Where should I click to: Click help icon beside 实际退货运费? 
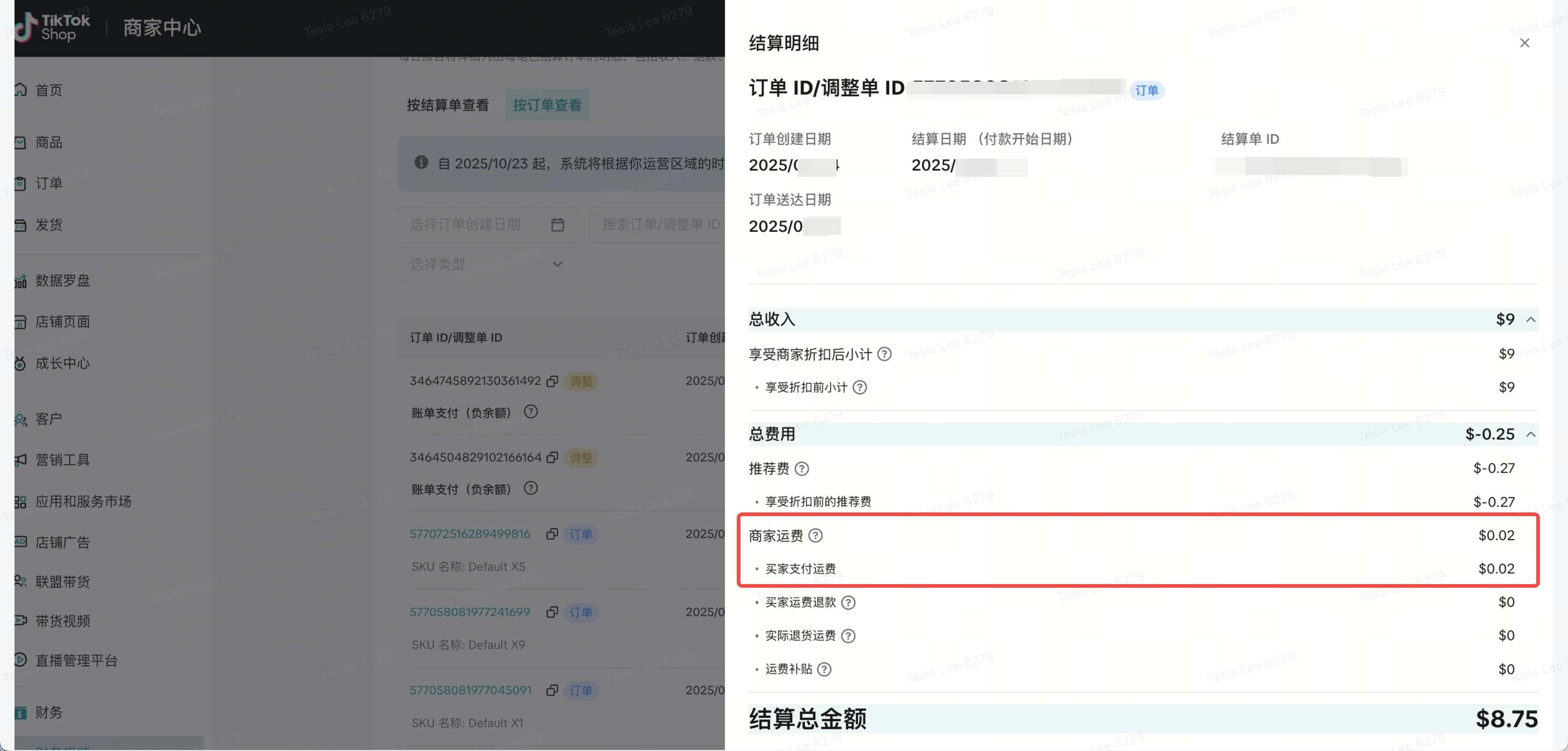point(848,636)
